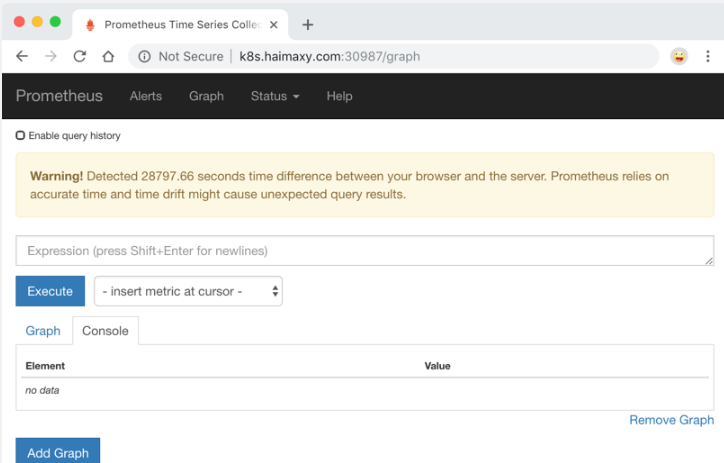Click the Prometheus brand logo text
This screenshot has height=463, width=724.
pyautogui.click(x=59, y=96)
